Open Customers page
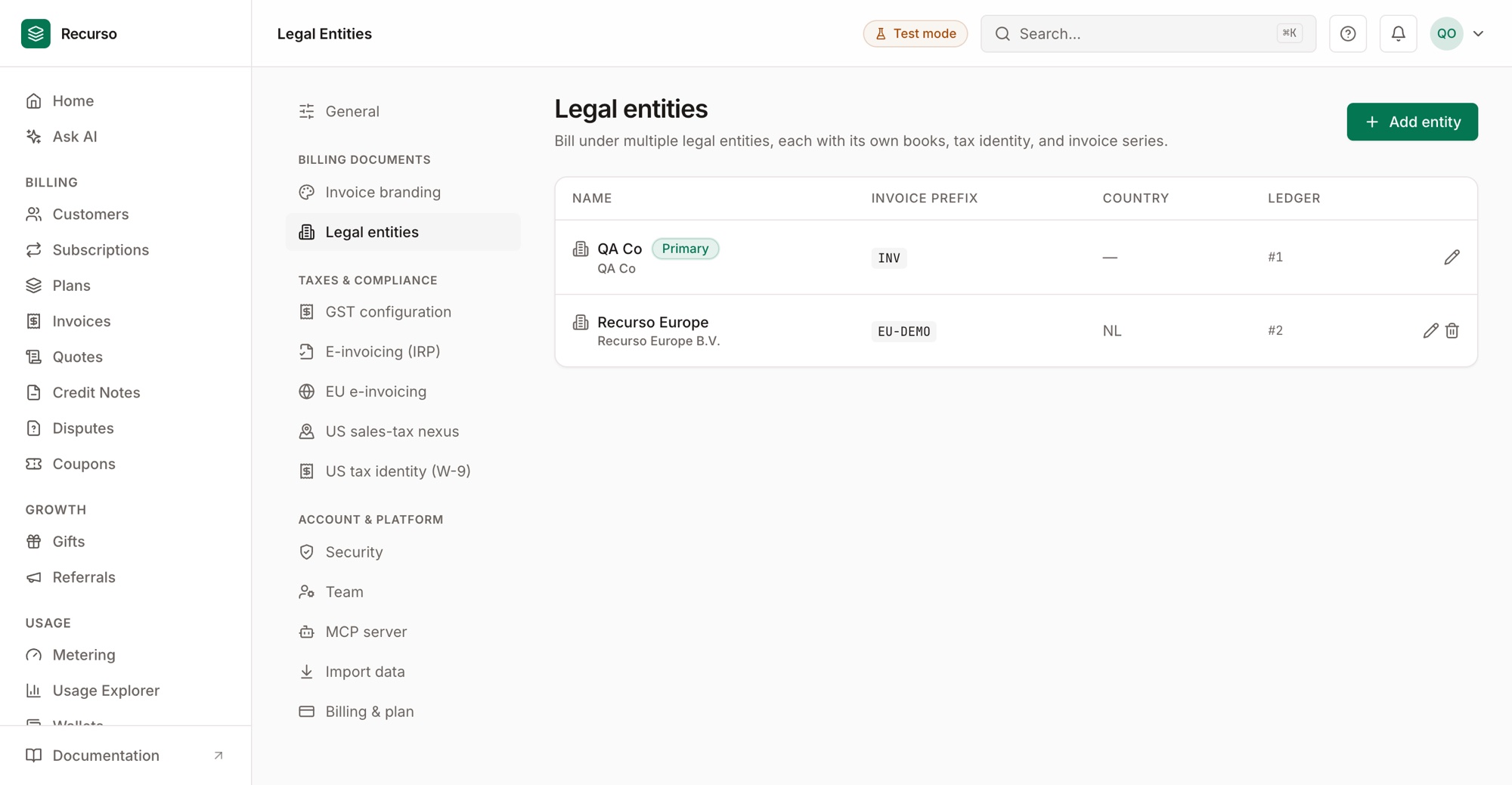 click(90, 215)
